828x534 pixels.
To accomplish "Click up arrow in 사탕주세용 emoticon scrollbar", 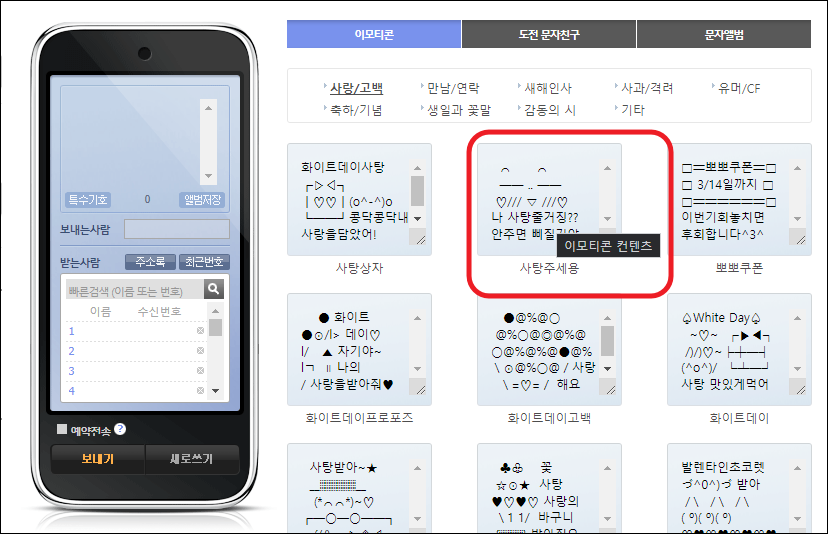I will click(x=607, y=168).
